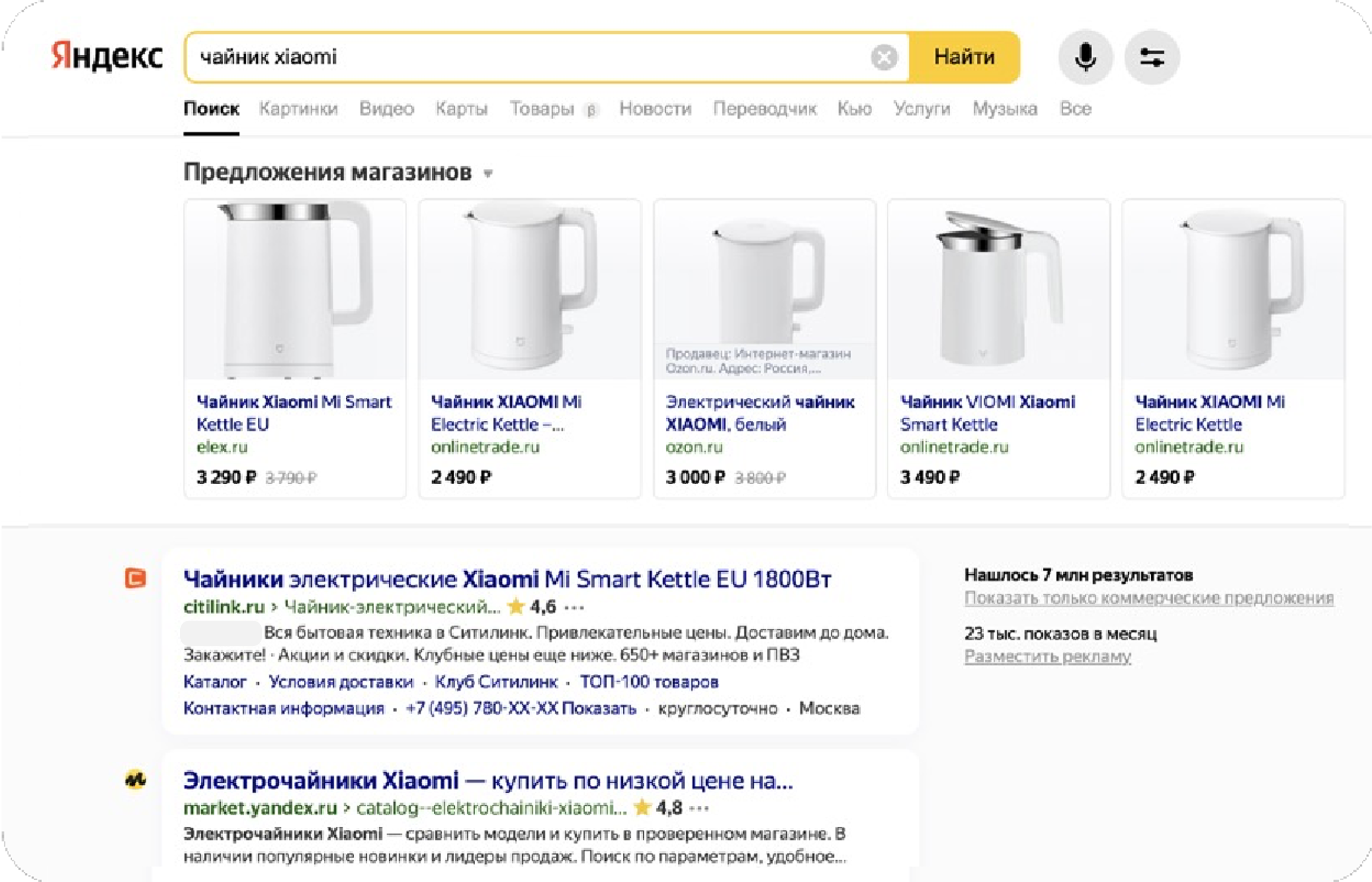Viewport: 1372px width, 882px height.
Task: Open Чайники электрические Xiaomi Mi Smart Kettle result
Action: pos(507,579)
